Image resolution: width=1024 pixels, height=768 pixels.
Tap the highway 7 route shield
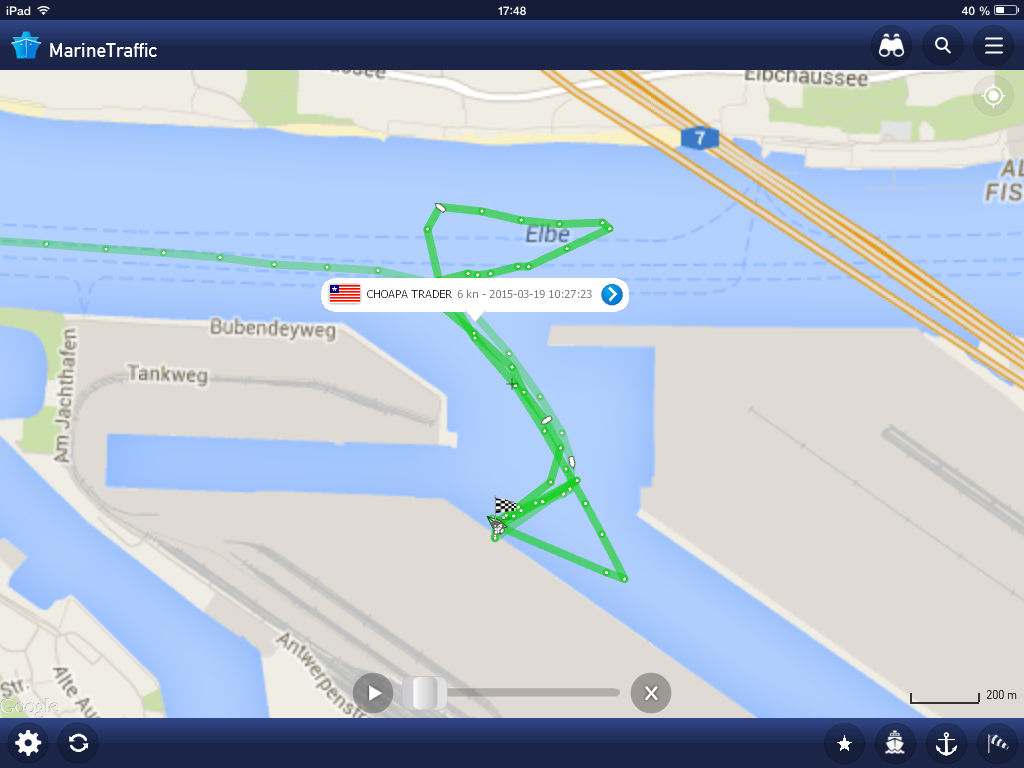pos(699,138)
